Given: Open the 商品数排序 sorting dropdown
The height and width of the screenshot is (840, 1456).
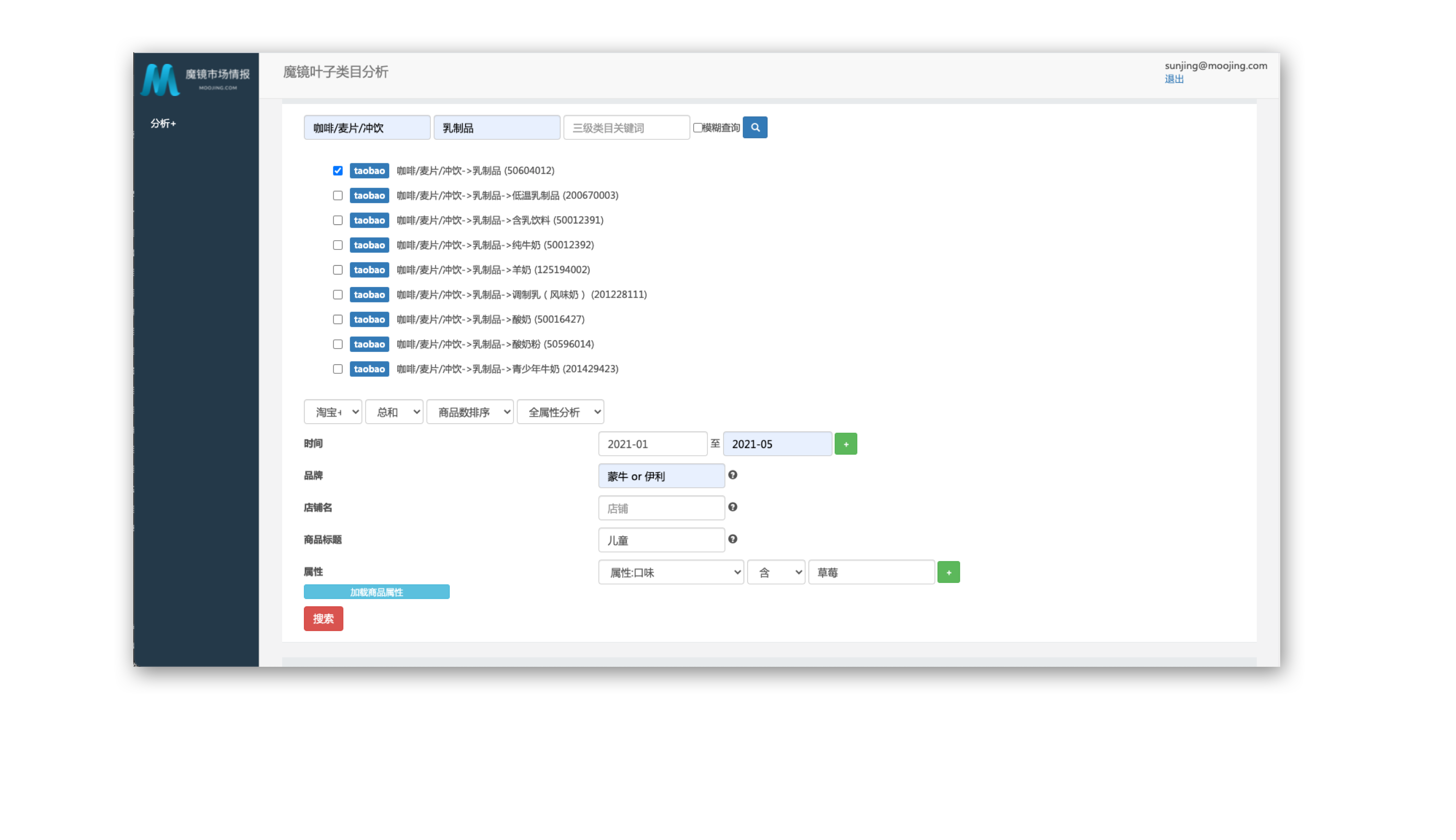Looking at the screenshot, I should coord(470,412).
